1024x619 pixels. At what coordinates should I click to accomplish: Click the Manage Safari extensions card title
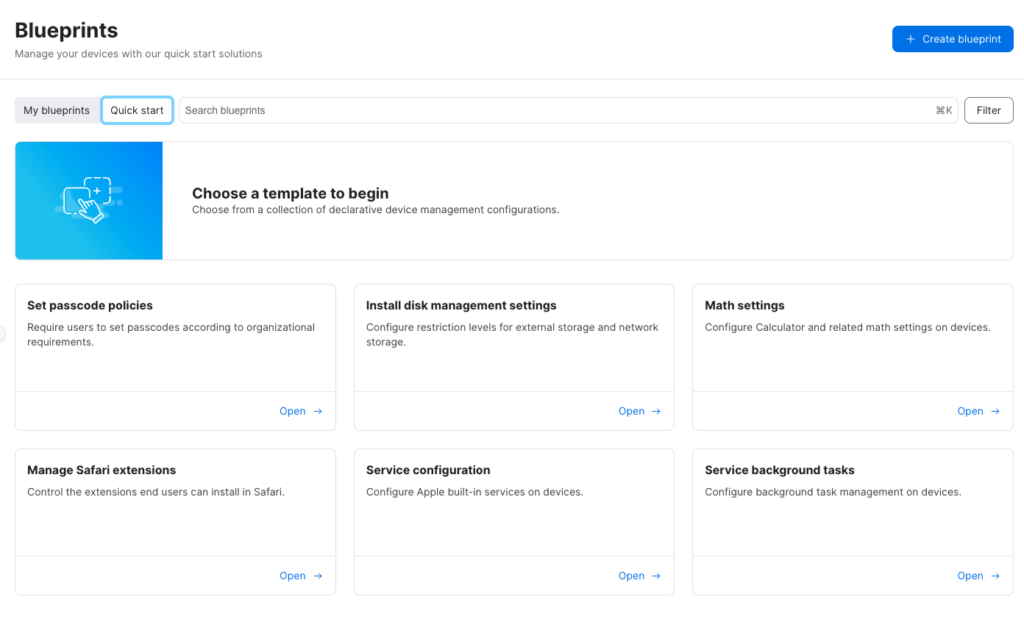point(101,470)
